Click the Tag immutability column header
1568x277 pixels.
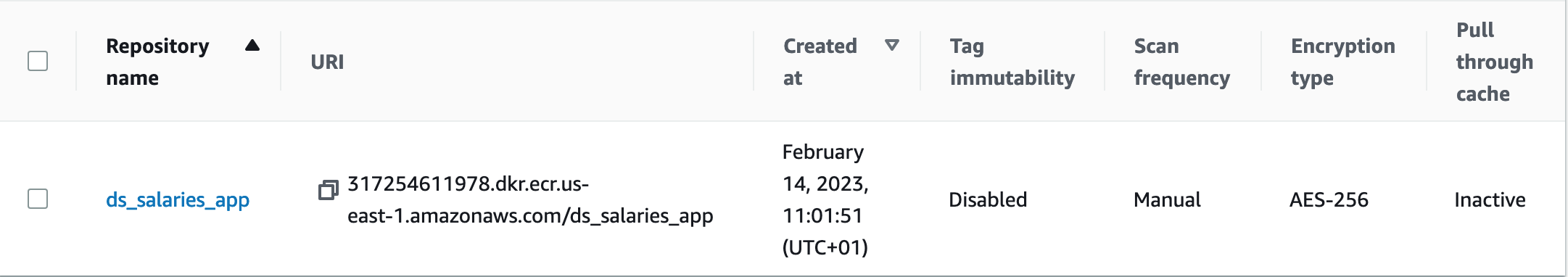[x=1012, y=62]
